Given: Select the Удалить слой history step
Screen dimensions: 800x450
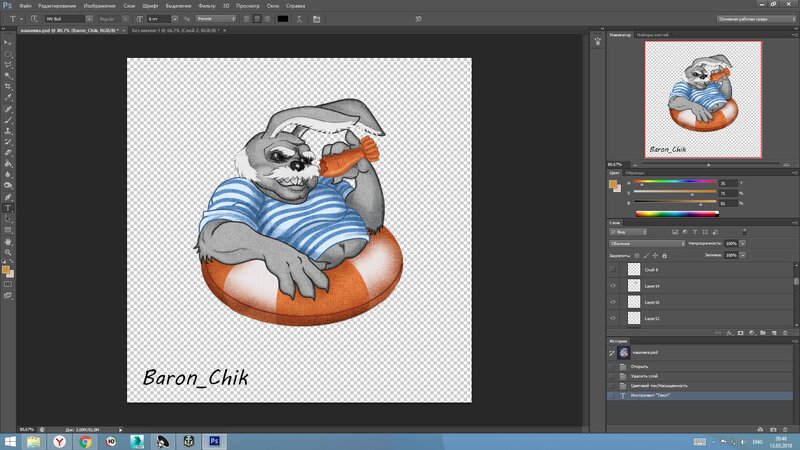Looking at the screenshot, I should [x=645, y=375].
